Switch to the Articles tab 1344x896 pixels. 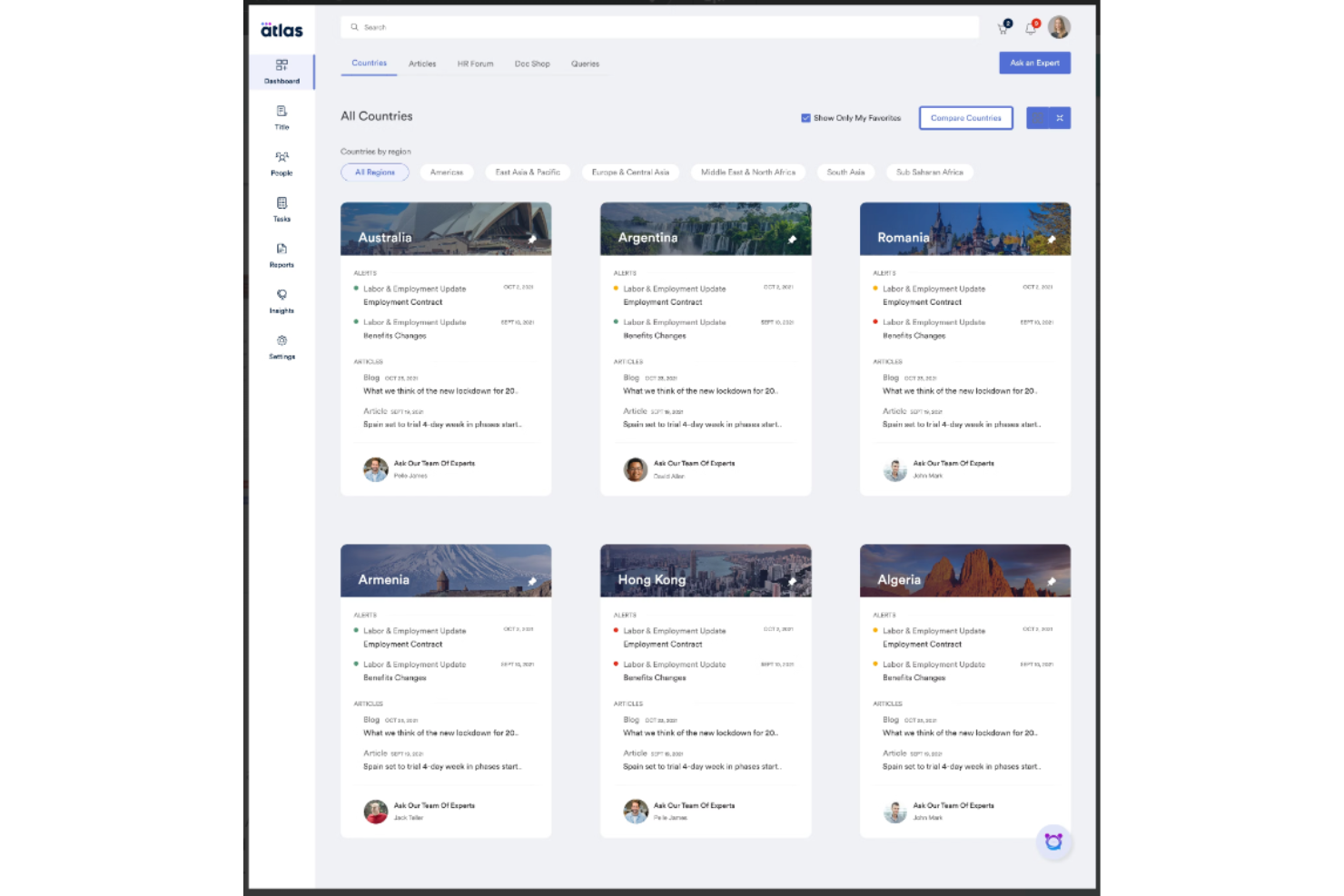point(421,64)
